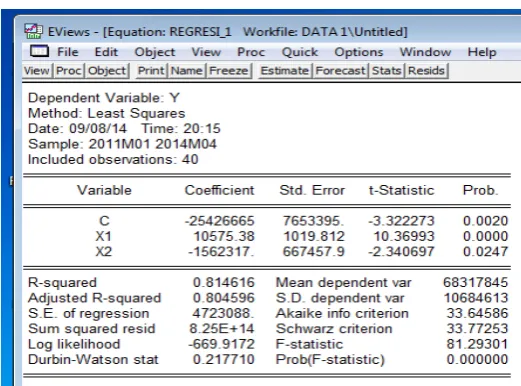The width and height of the screenshot is (521, 386).
Task: Click the Estimate toolbar button
Action: point(285,71)
